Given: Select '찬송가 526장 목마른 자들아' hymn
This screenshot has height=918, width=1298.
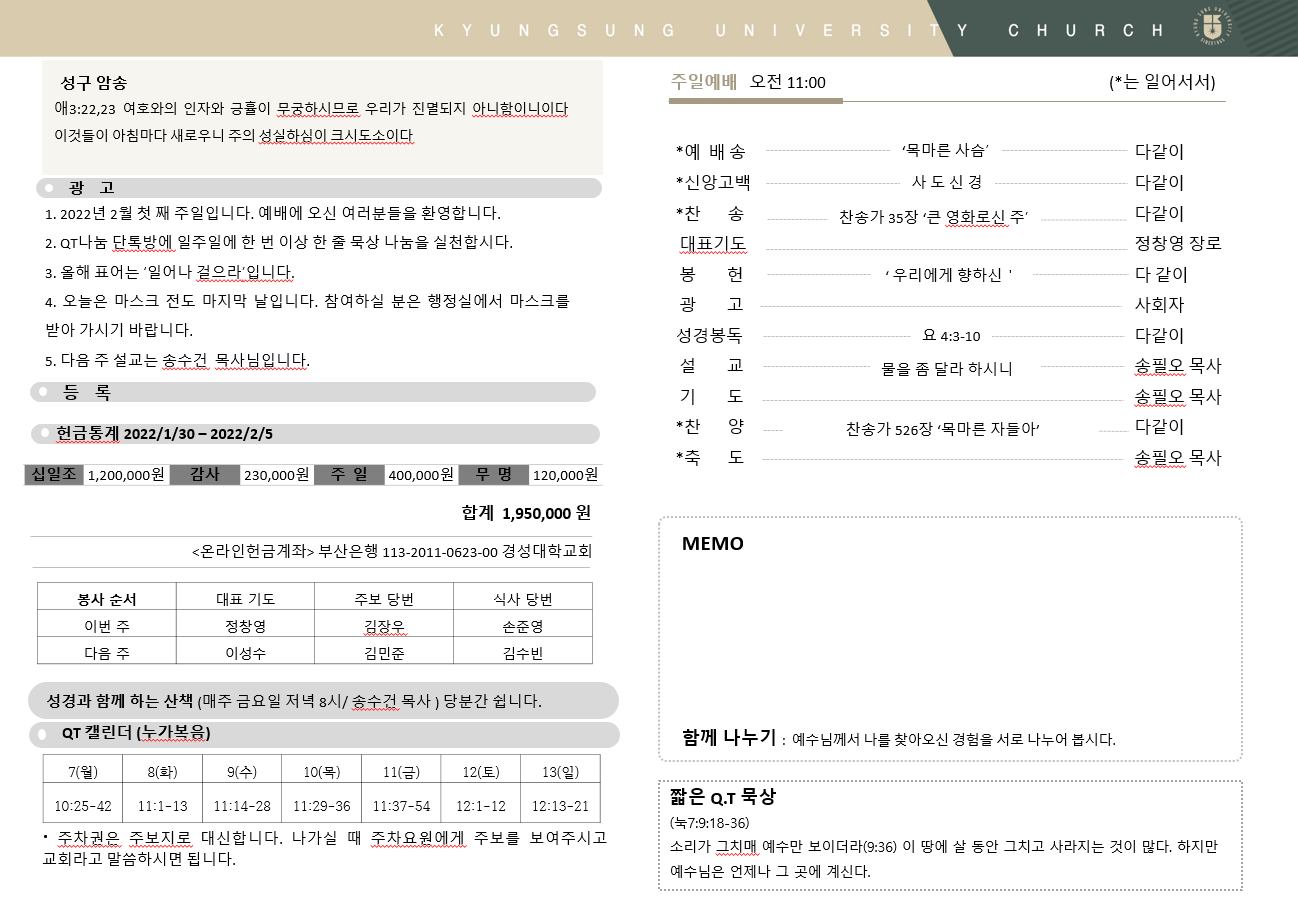Looking at the screenshot, I should (x=943, y=429).
